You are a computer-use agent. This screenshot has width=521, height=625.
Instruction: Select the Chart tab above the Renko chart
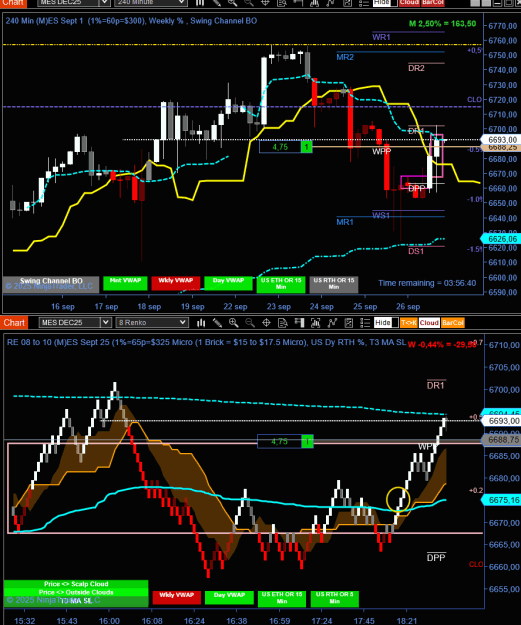(14, 322)
